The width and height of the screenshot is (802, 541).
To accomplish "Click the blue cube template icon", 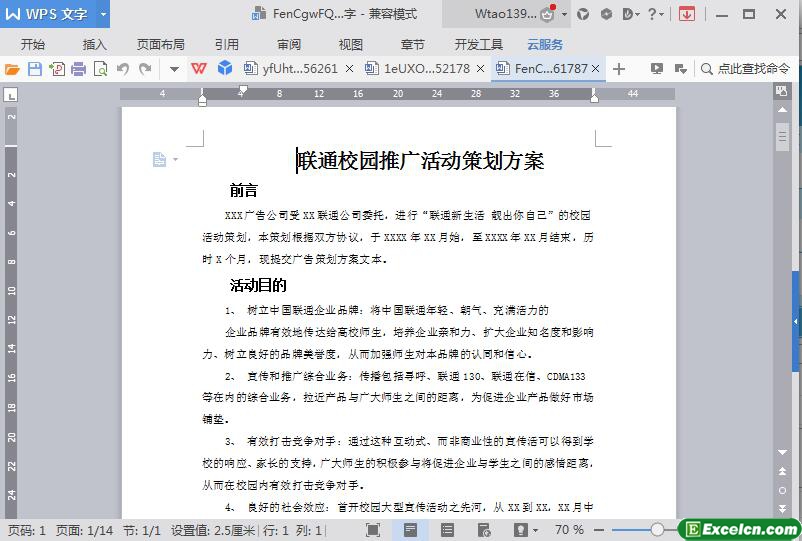I will (x=225, y=68).
